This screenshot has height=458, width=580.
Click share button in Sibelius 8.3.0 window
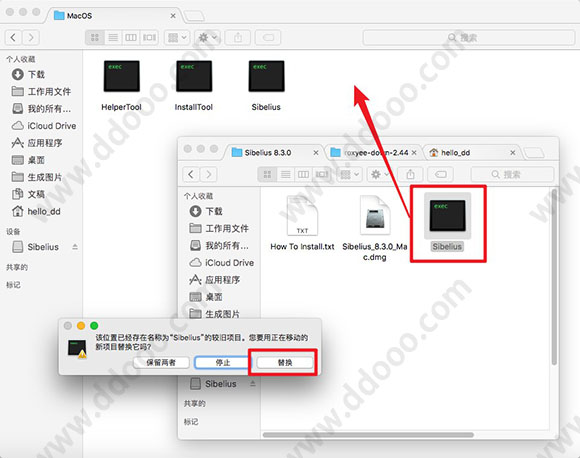pos(410,174)
